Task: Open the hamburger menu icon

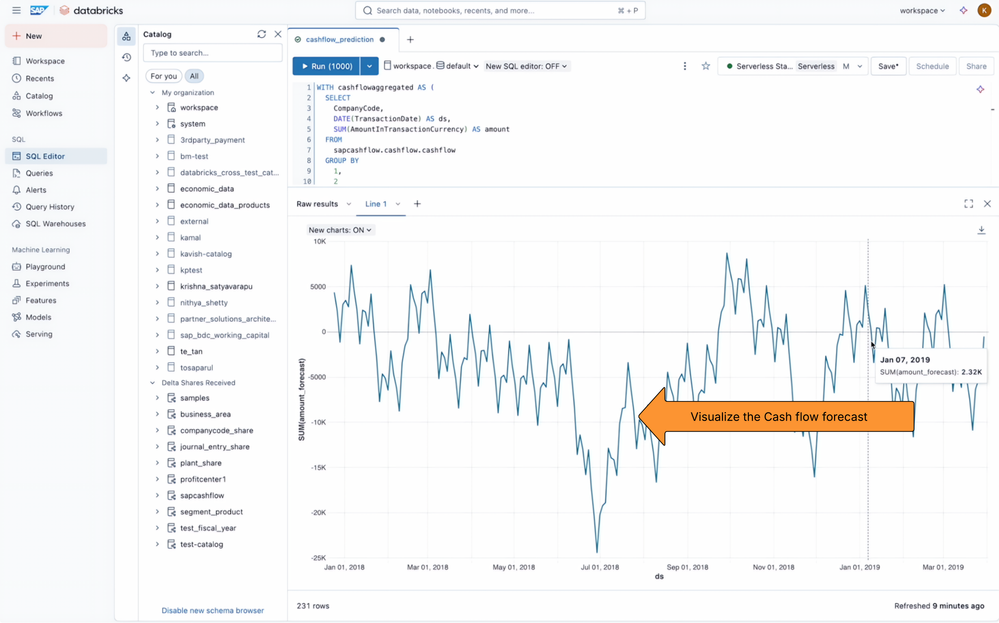Action: (16, 11)
